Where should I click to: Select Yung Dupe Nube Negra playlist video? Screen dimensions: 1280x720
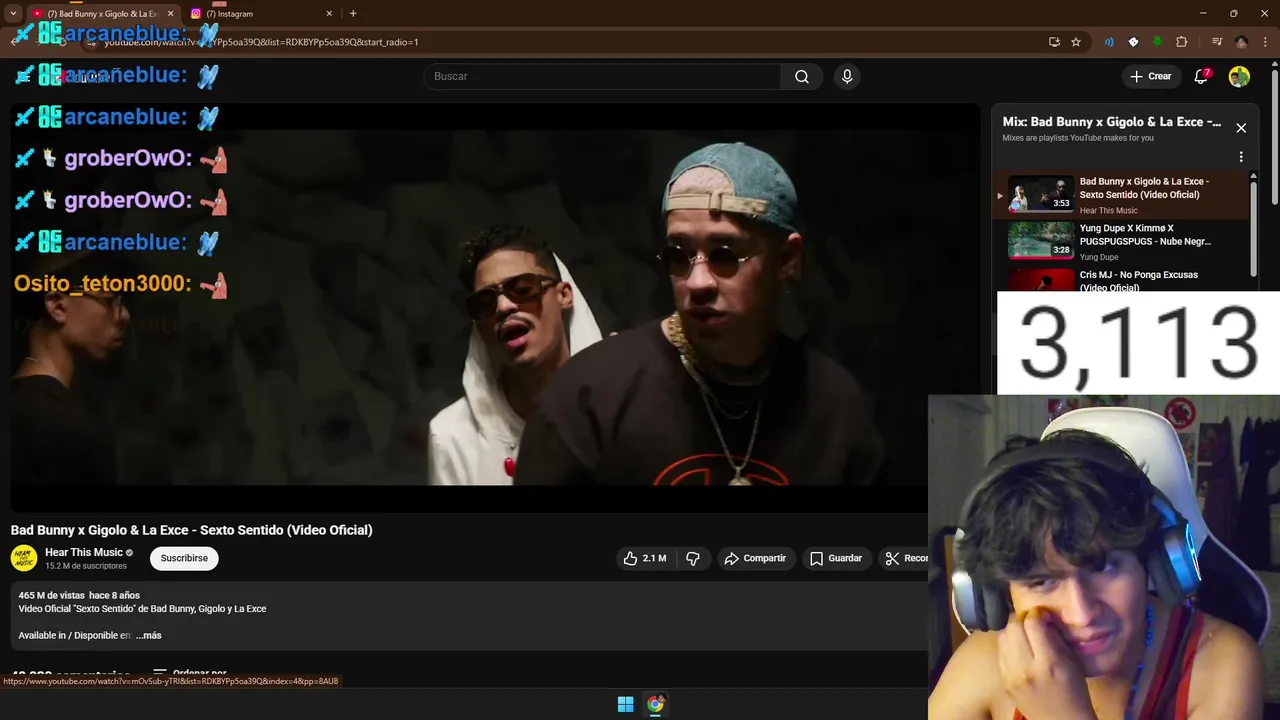coord(1121,241)
